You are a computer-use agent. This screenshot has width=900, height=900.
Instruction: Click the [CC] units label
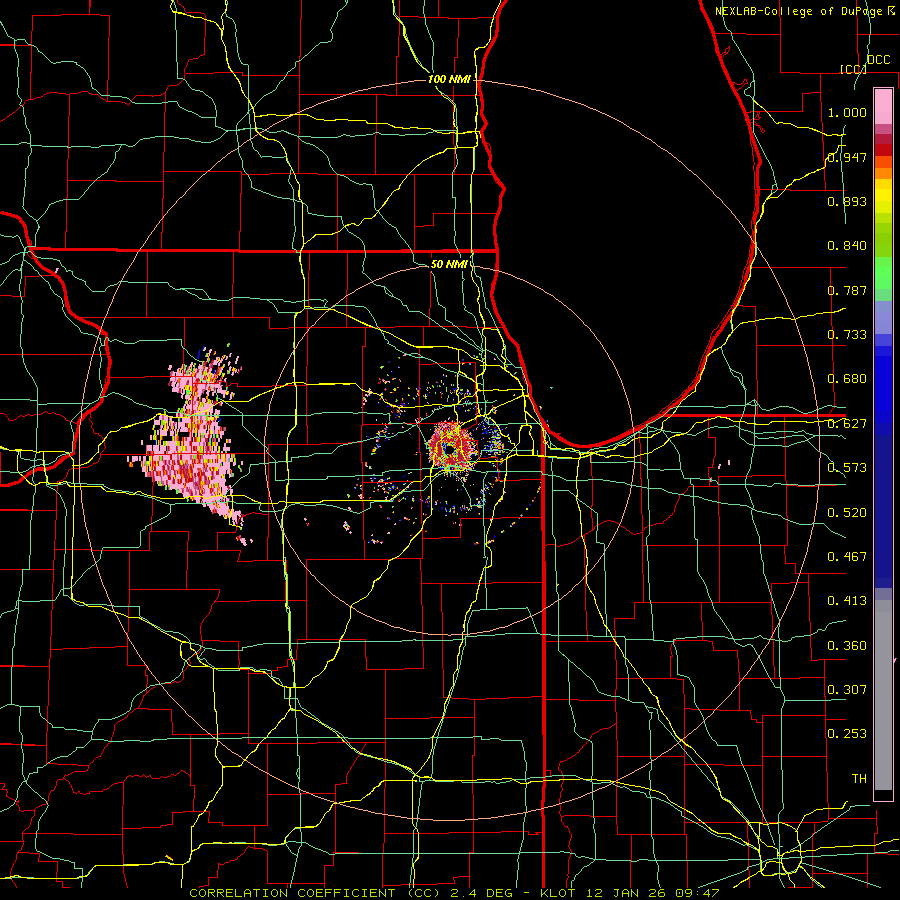pos(853,69)
